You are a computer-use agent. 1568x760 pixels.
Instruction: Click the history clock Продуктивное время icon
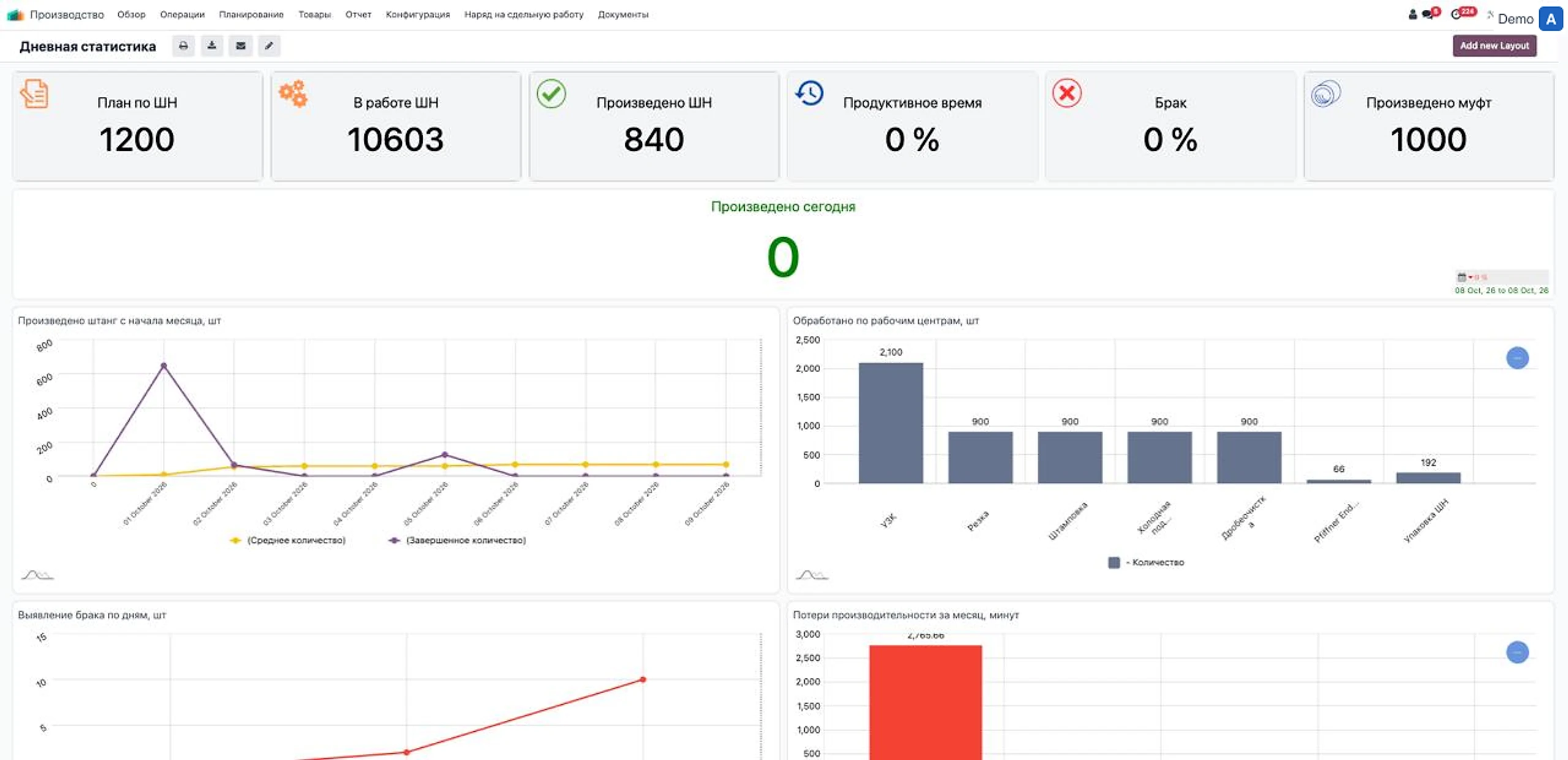(x=809, y=94)
